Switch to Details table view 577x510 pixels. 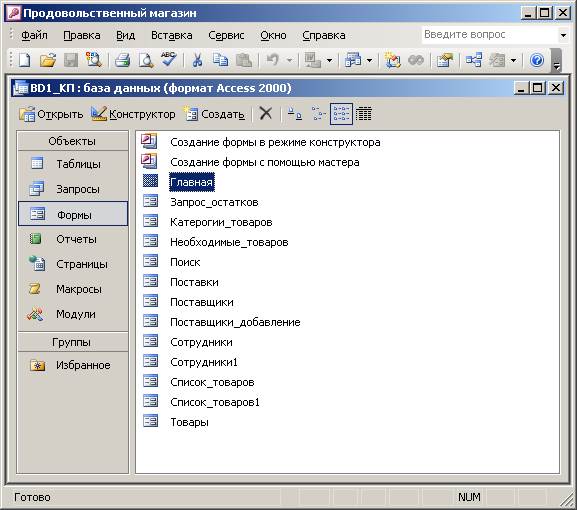pos(364,114)
